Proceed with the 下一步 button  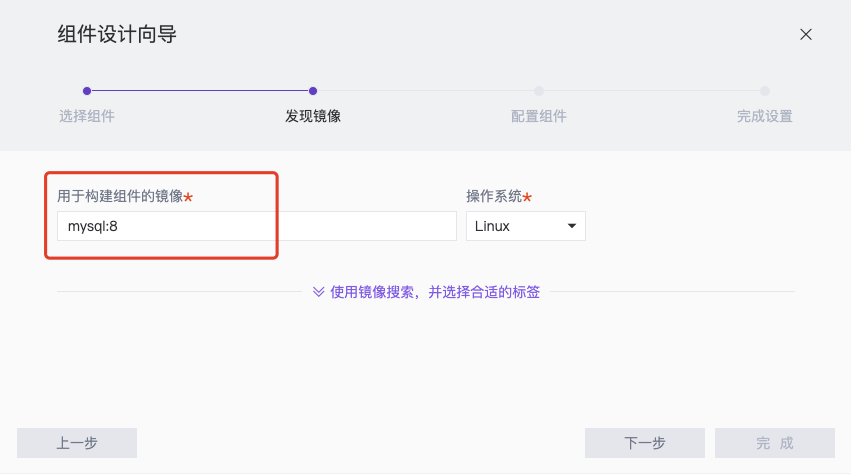[645, 443]
